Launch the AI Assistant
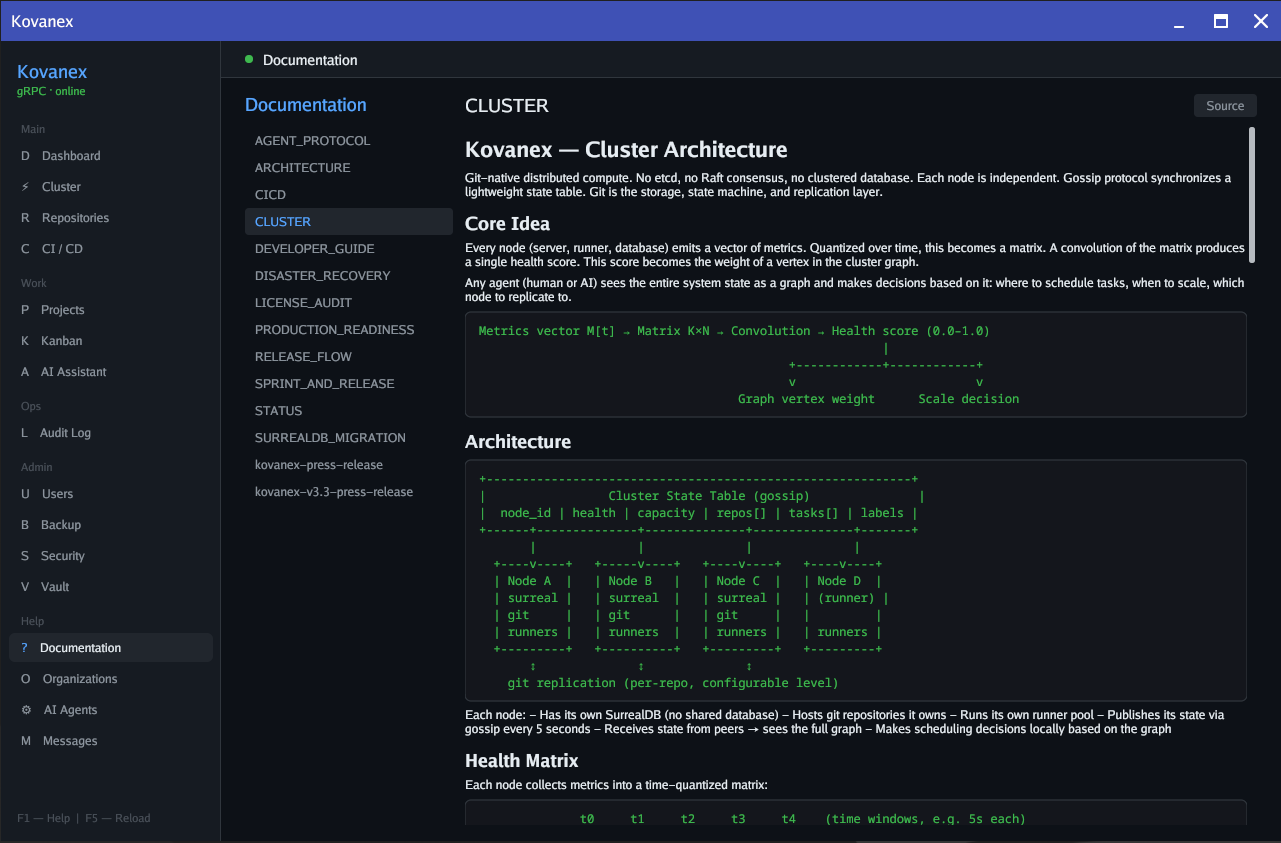 pos(75,371)
